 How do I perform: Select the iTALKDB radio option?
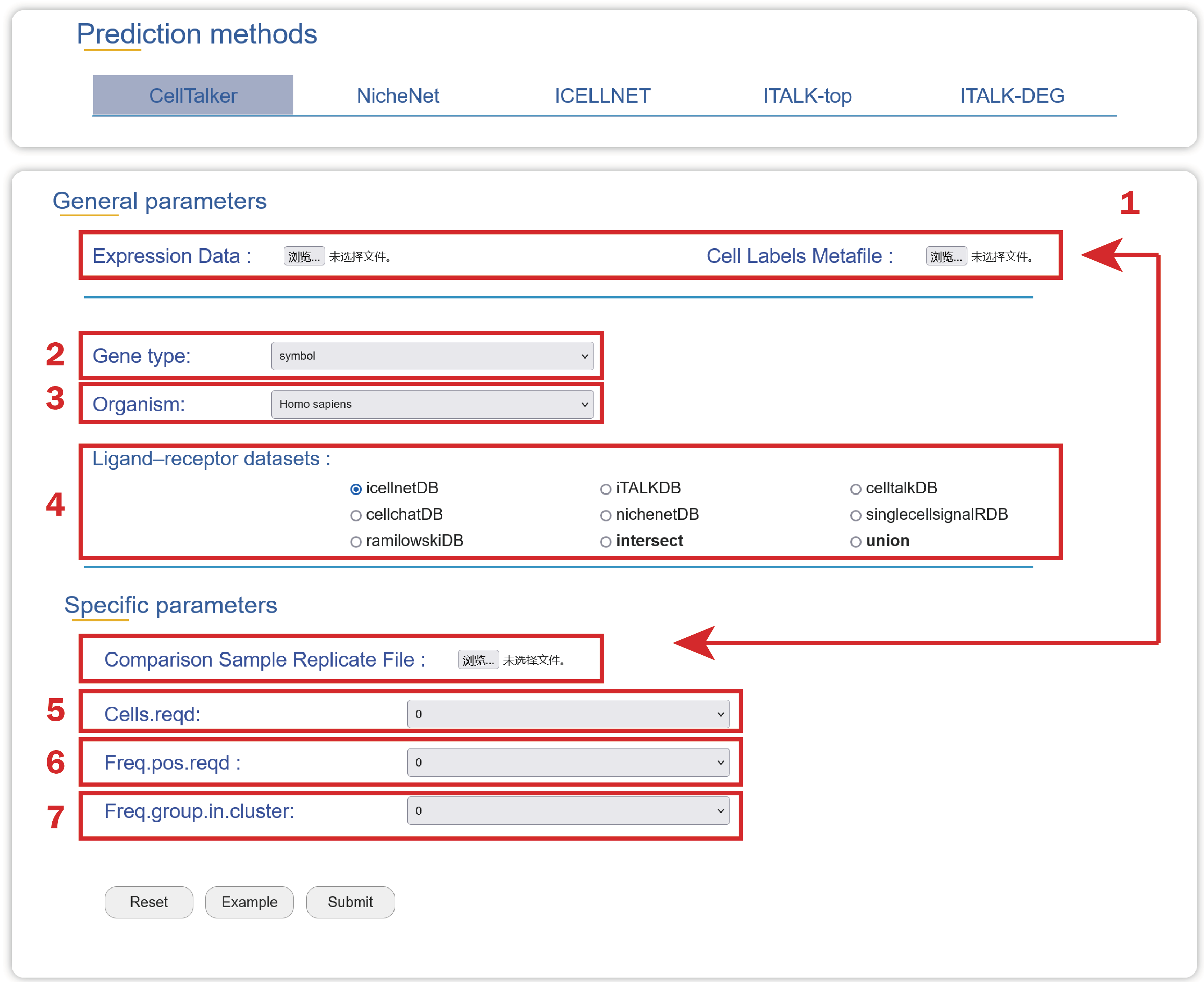pyautogui.click(x=606, y=489)
